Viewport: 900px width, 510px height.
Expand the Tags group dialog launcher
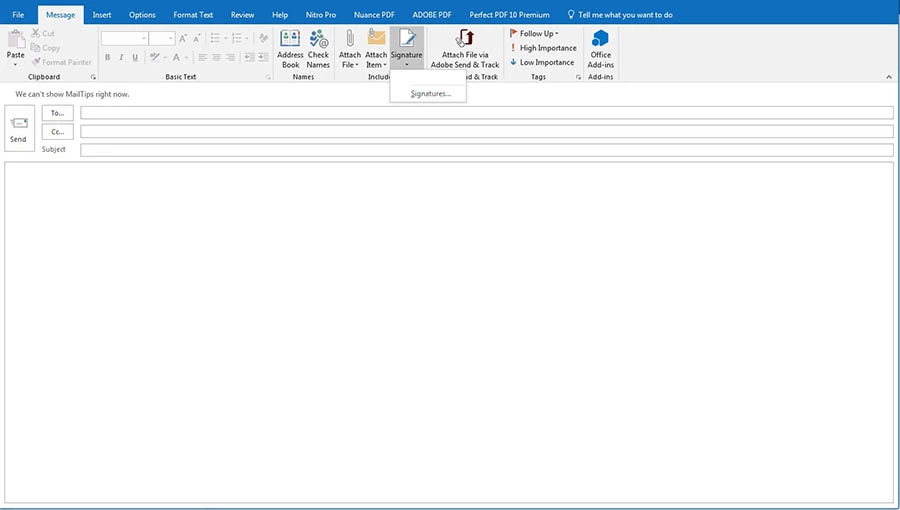578,77
